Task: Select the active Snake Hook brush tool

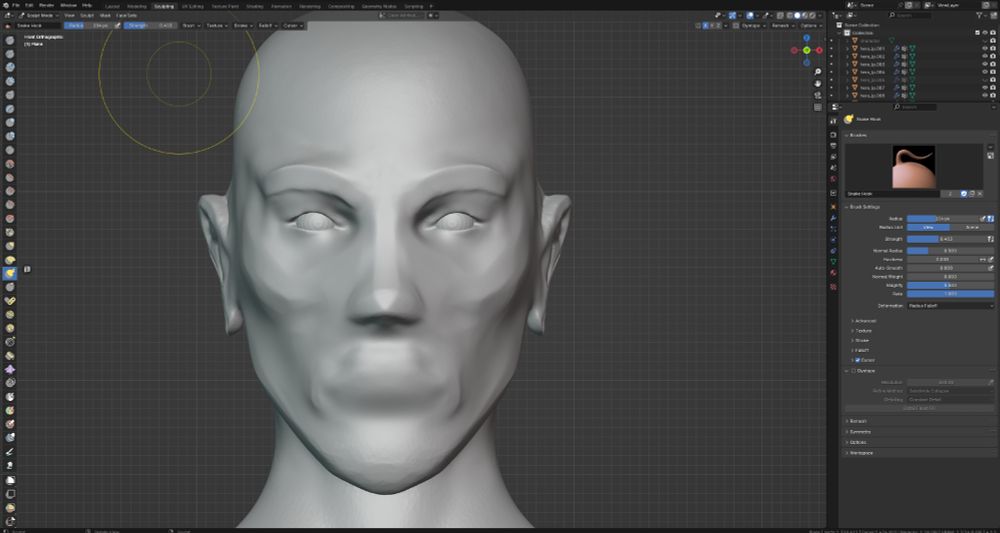Action: click(10, 272)
